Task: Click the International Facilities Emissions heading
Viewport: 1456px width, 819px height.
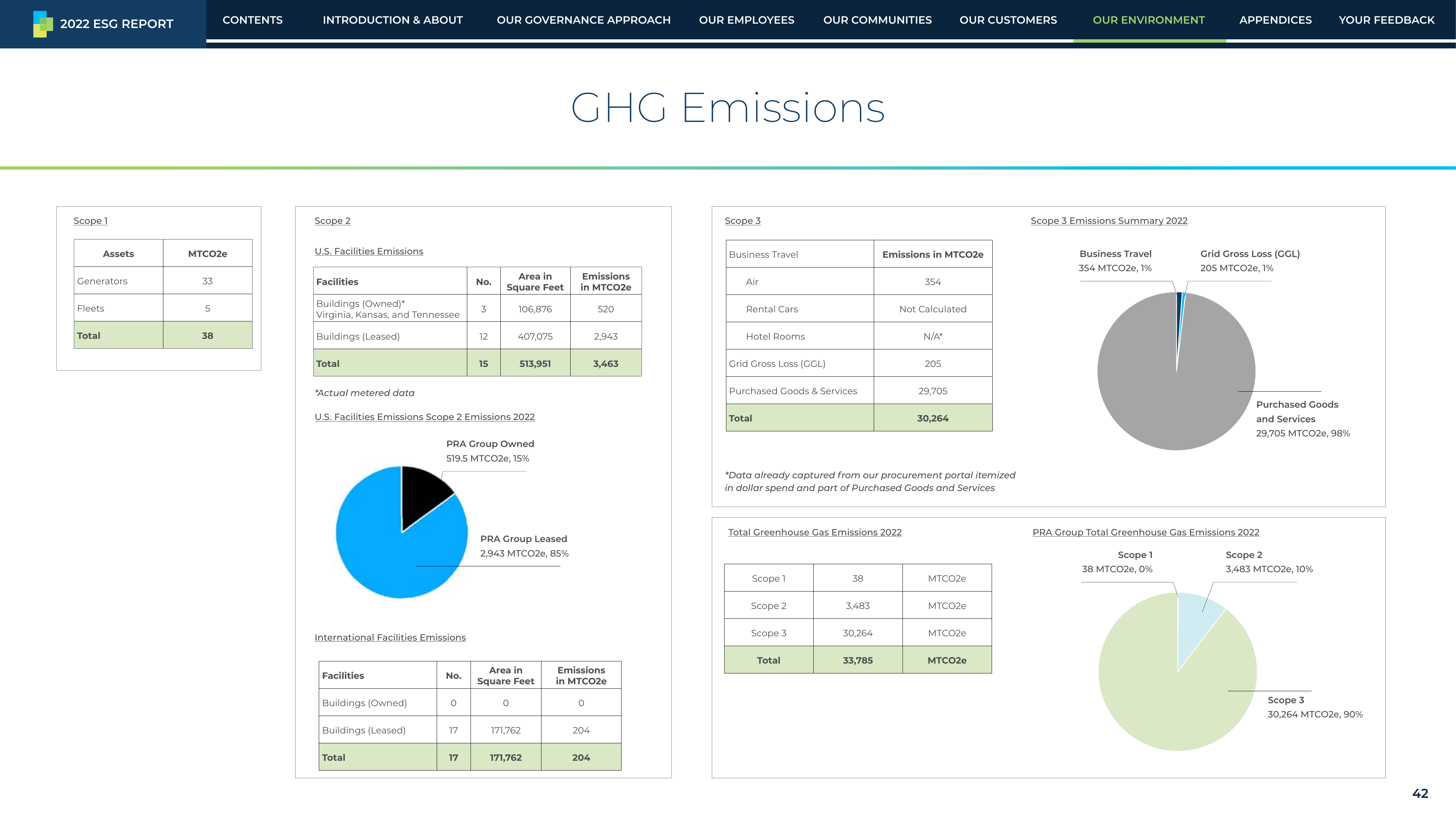Action: point(390,637)
